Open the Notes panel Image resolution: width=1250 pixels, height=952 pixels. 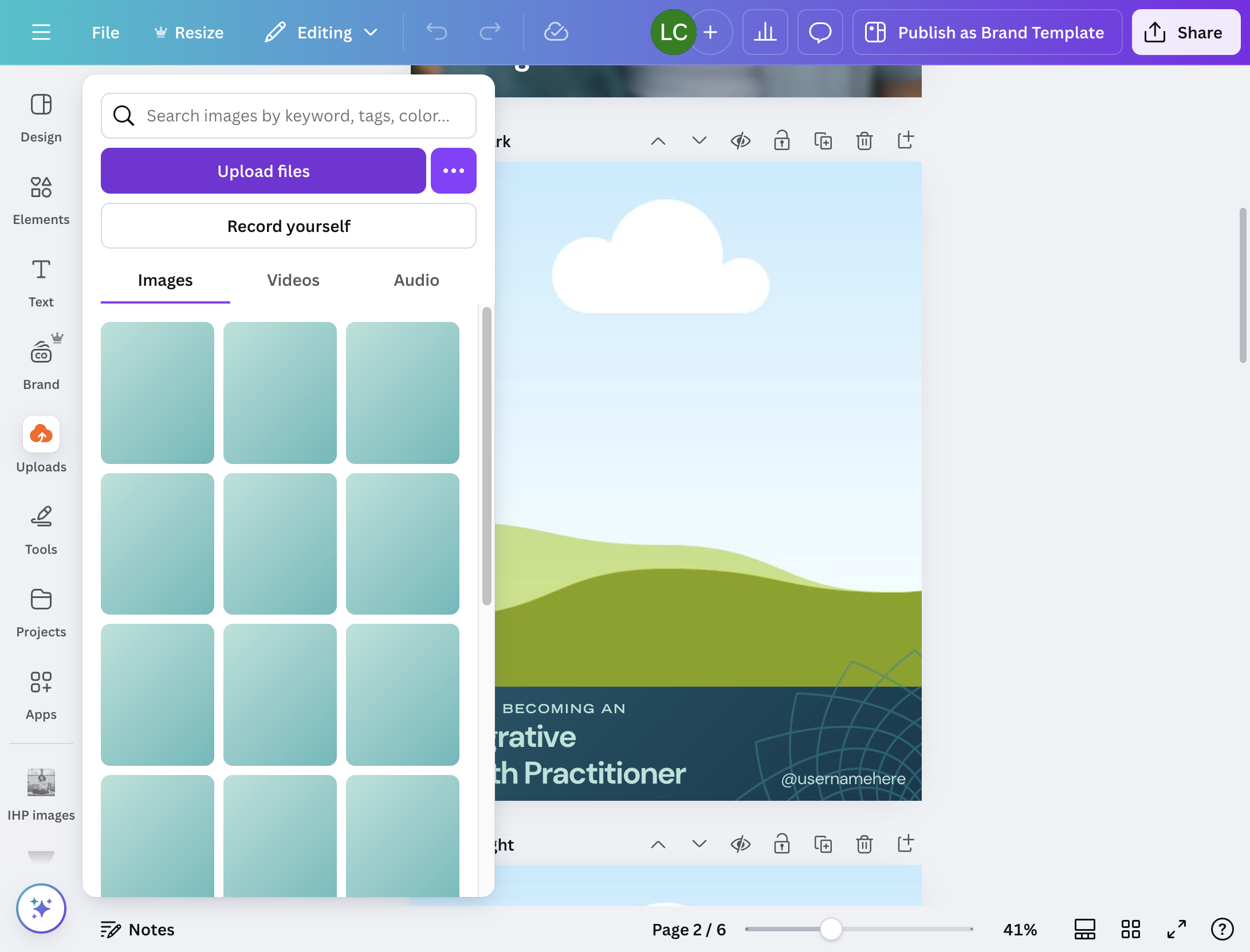[x=137, y=929]
